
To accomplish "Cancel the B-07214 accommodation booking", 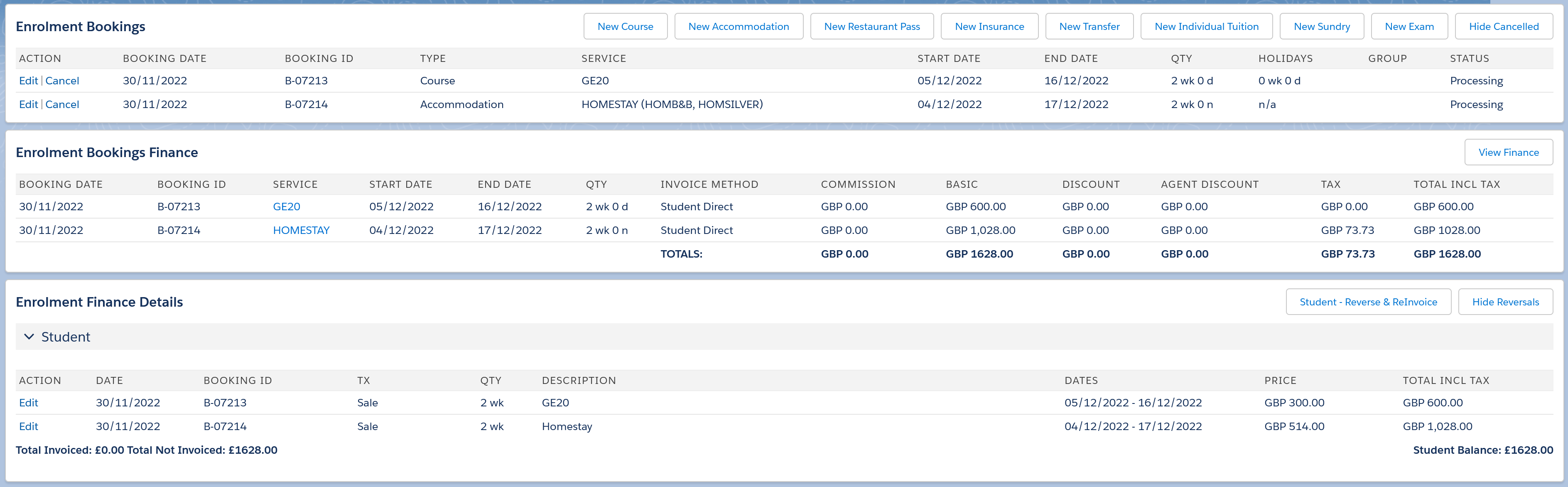I will [x=62, y=104].
